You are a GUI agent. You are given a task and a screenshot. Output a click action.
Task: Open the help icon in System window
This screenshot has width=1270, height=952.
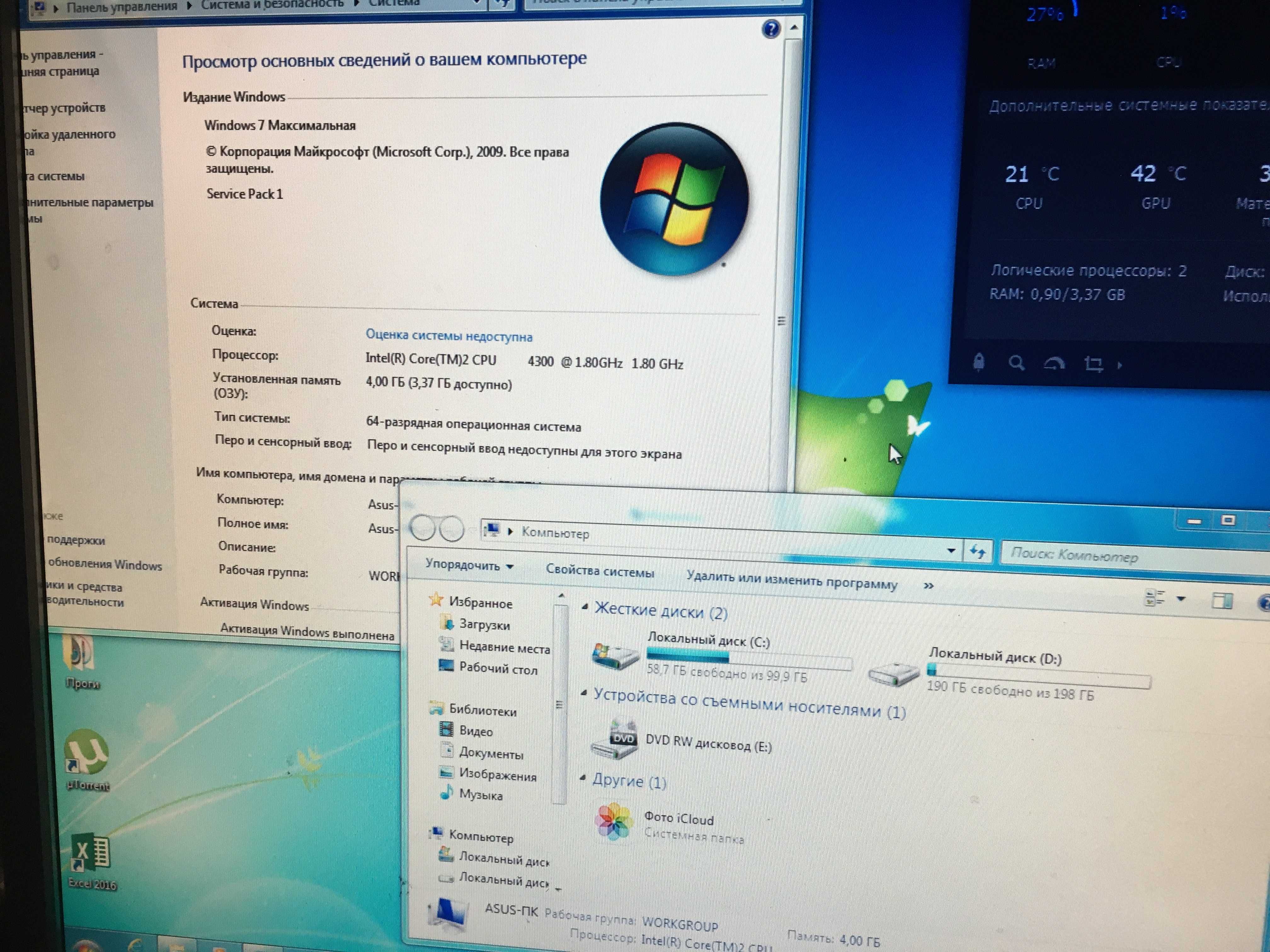771,28
